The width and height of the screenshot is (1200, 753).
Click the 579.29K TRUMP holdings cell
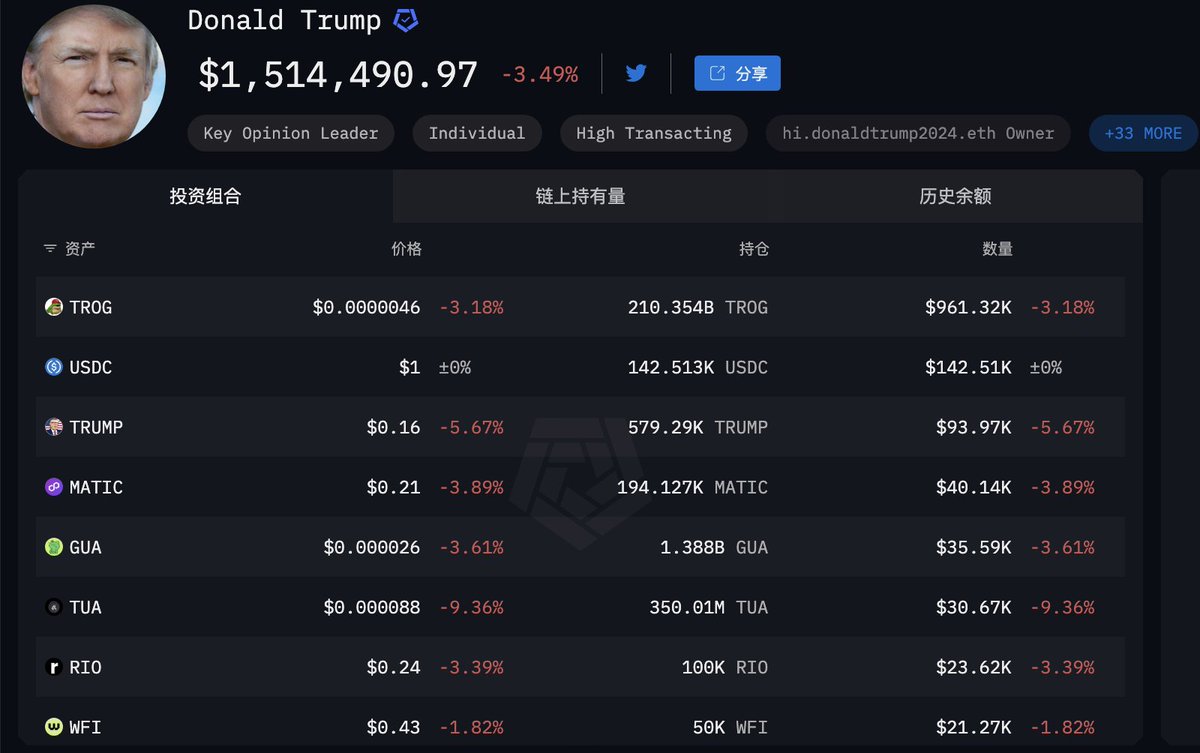tap(698, 427)
